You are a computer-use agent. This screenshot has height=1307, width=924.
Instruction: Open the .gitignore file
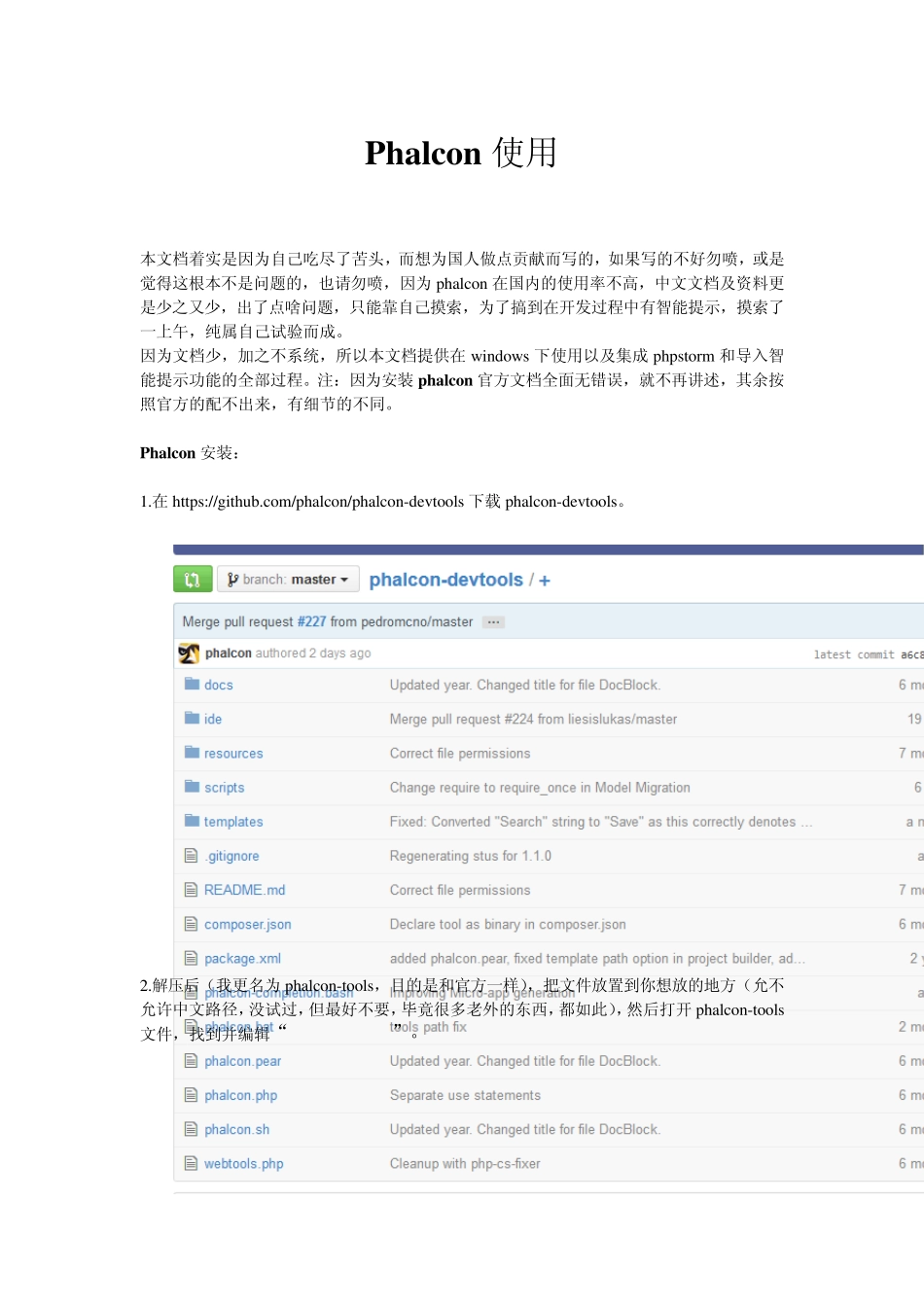coord(231,856)
